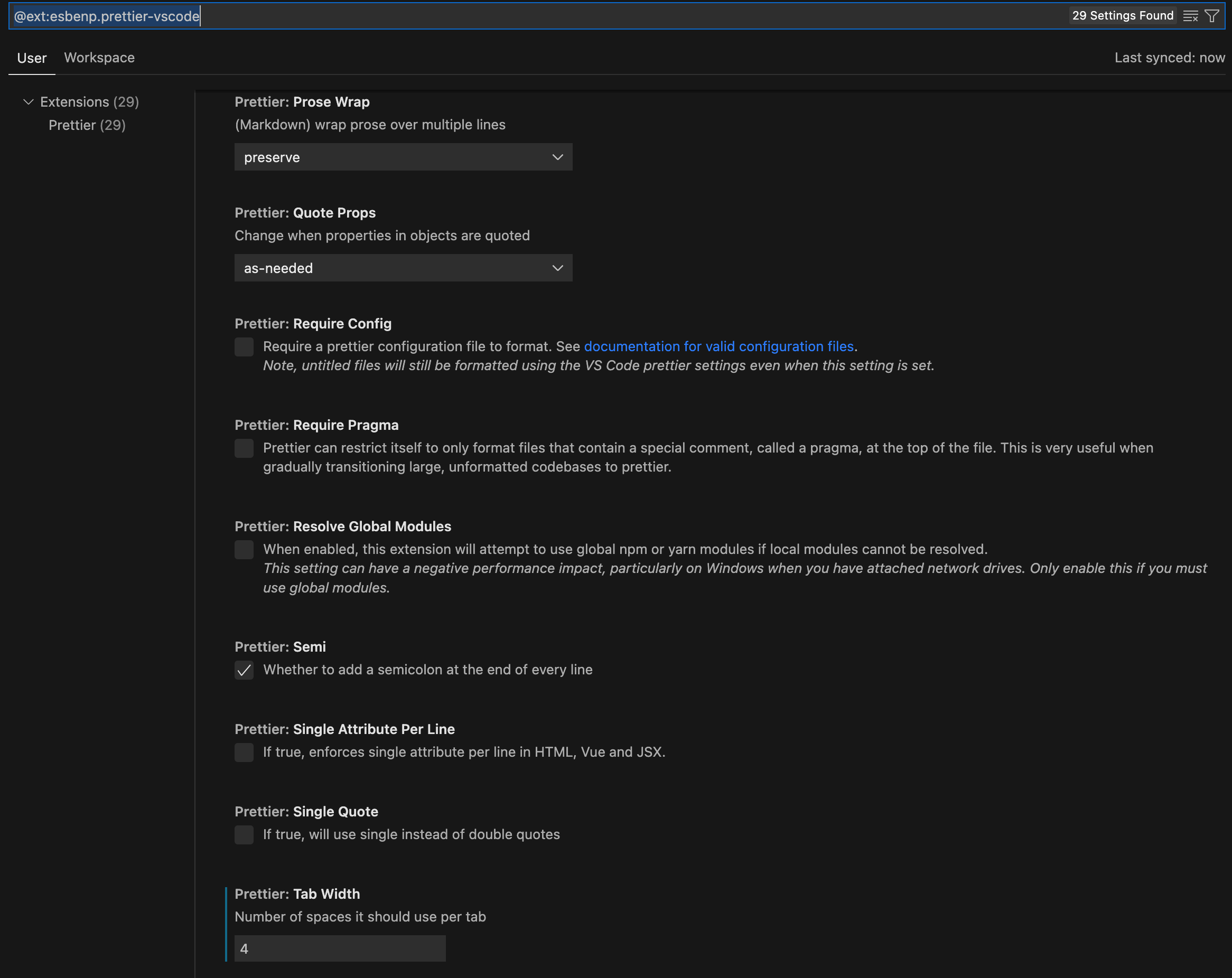Click the 'Prettier: Semi' setting title
This screenshot has height=978, width=1232.
280,647
